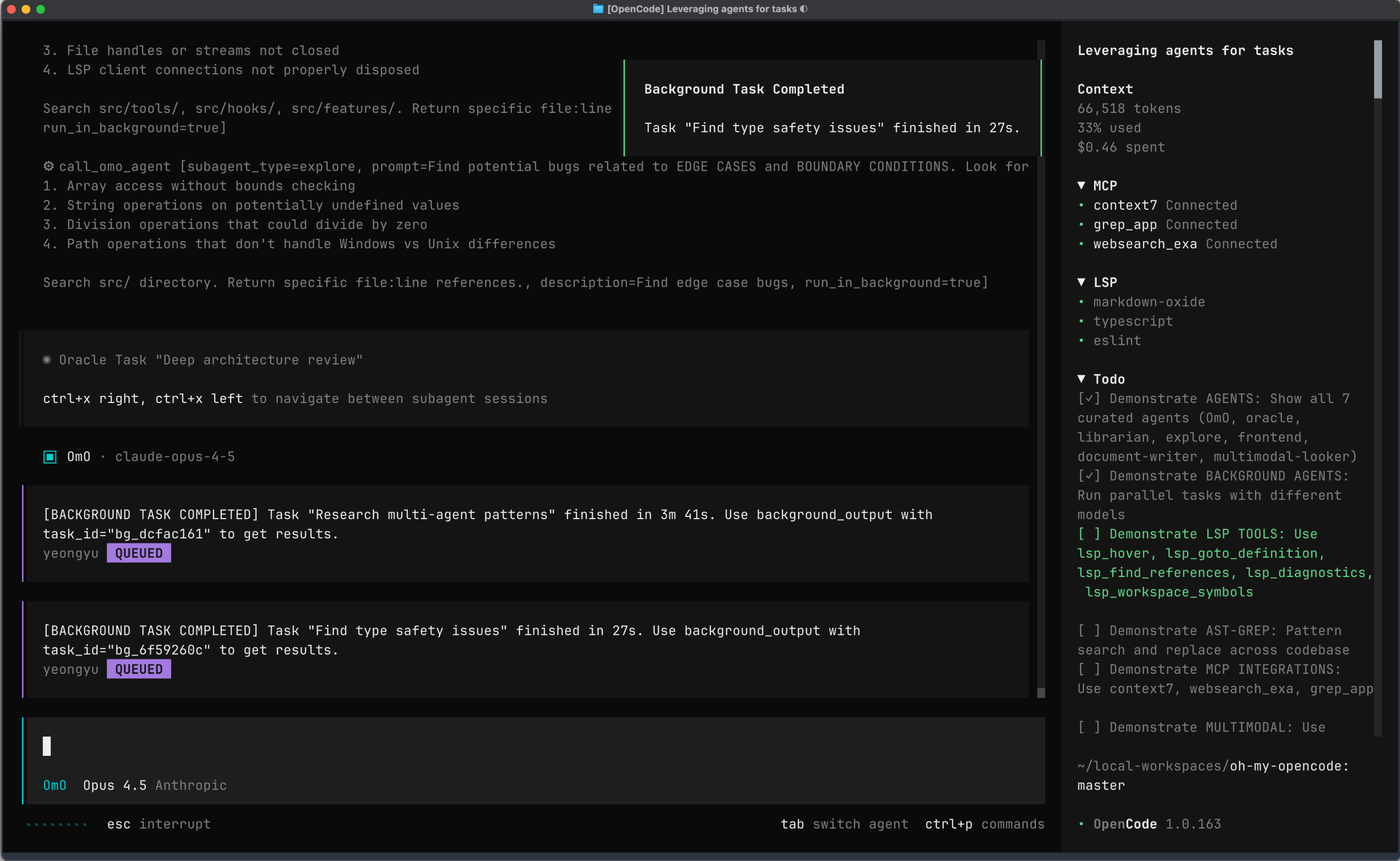Click the tab switch agent hint
The image size is (1400, 861).
[x=844, y=824]
